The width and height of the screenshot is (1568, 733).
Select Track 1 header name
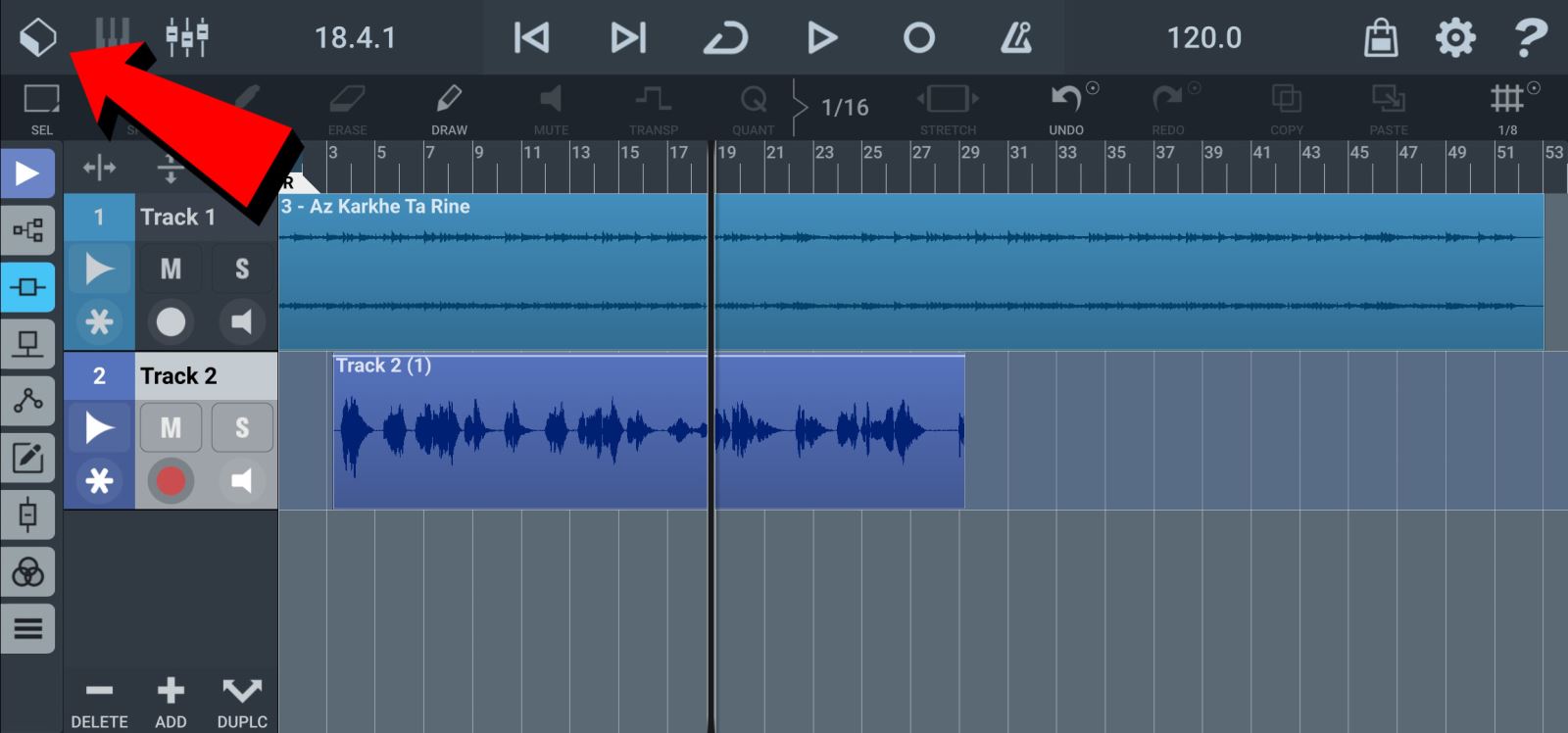177,217
